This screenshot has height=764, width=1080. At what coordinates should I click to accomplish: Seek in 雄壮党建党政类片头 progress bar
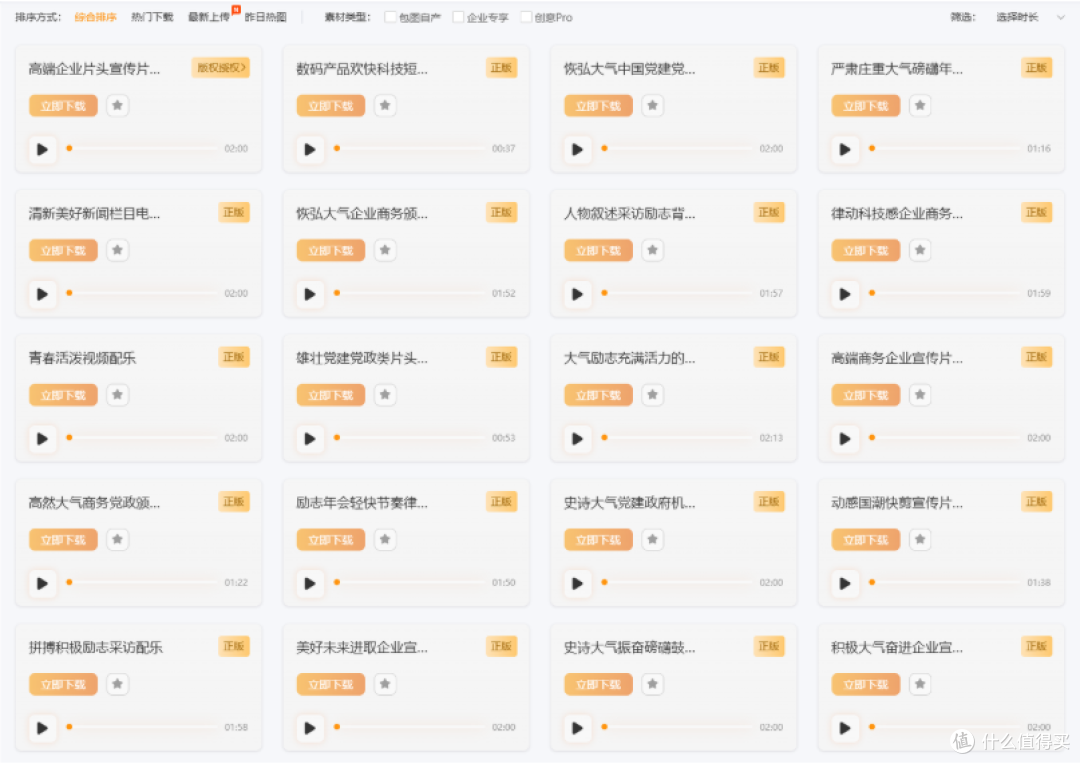(x=409, y=437)
